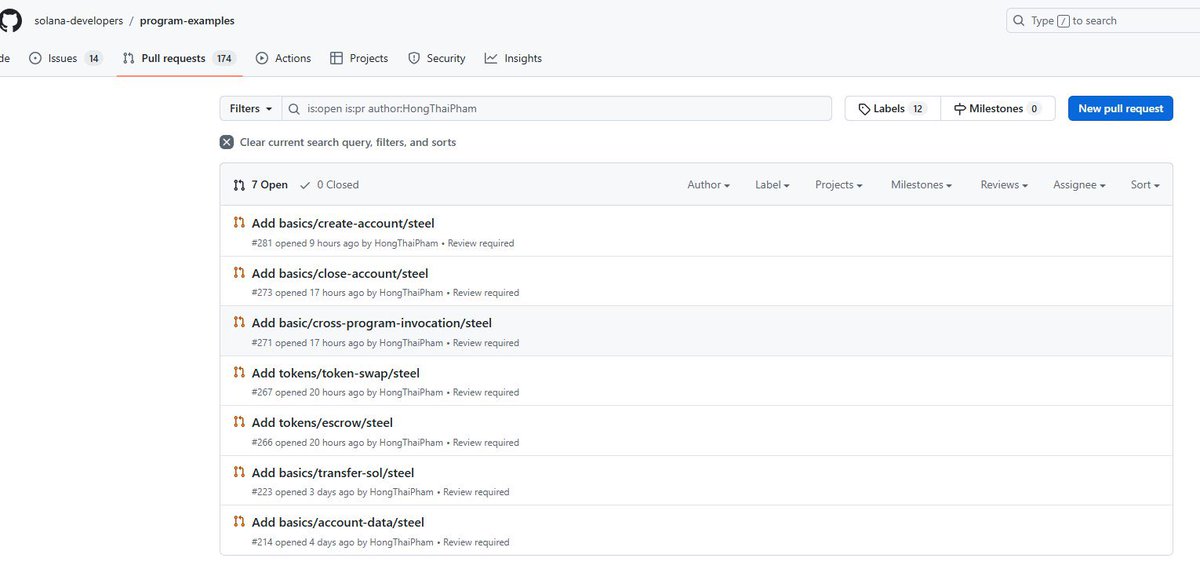
Task: Open the Labels 12 button
Action: coord(892,109)
